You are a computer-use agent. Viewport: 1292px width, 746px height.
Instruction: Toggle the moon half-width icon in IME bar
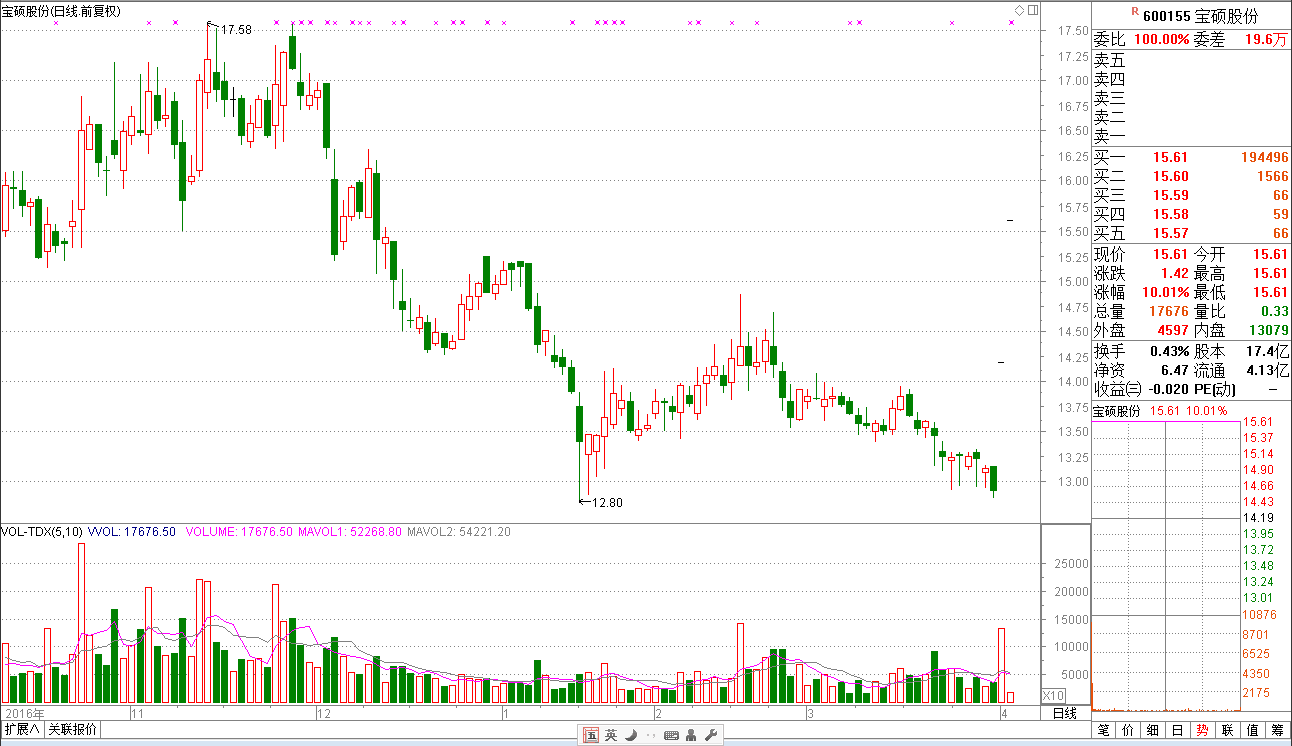631,736
